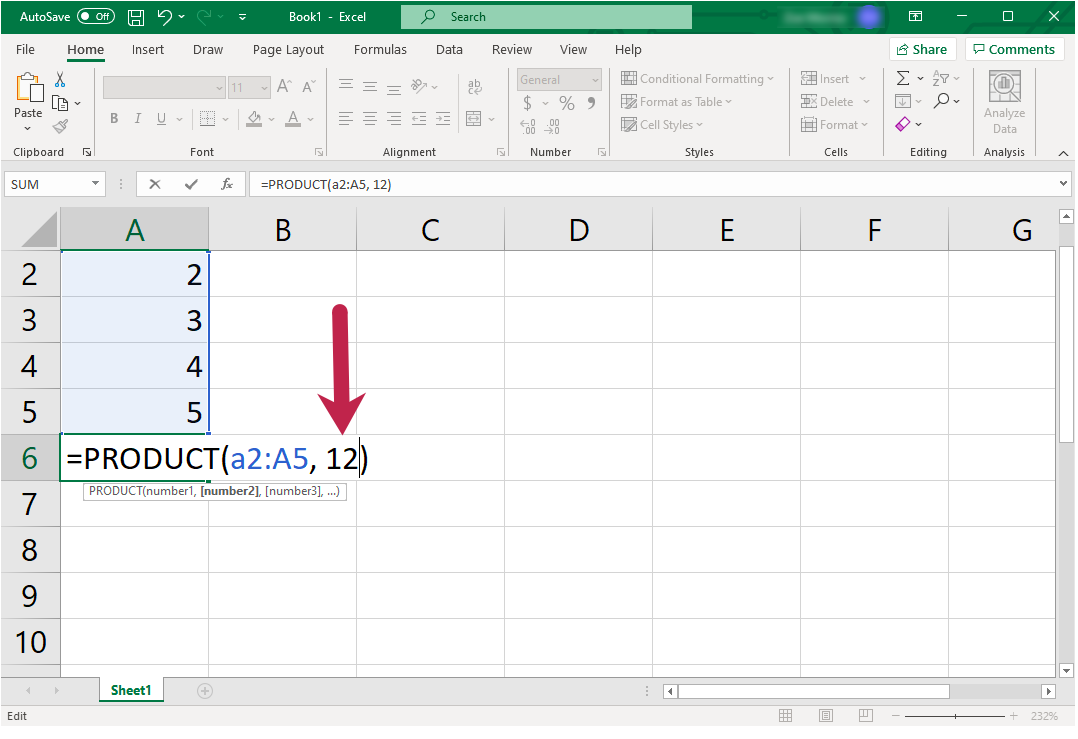Screen dimensions: 1078x739
Task: Apply italic formatting
Action: pos(137,118)
